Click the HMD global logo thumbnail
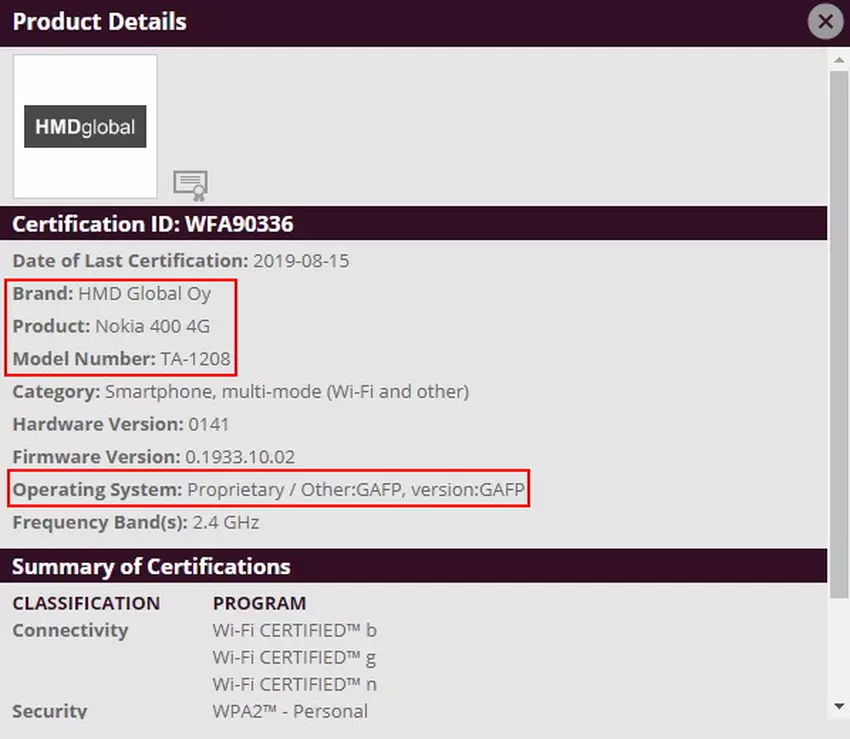Viewport: 850px width, 739px height. coord(85,127)
